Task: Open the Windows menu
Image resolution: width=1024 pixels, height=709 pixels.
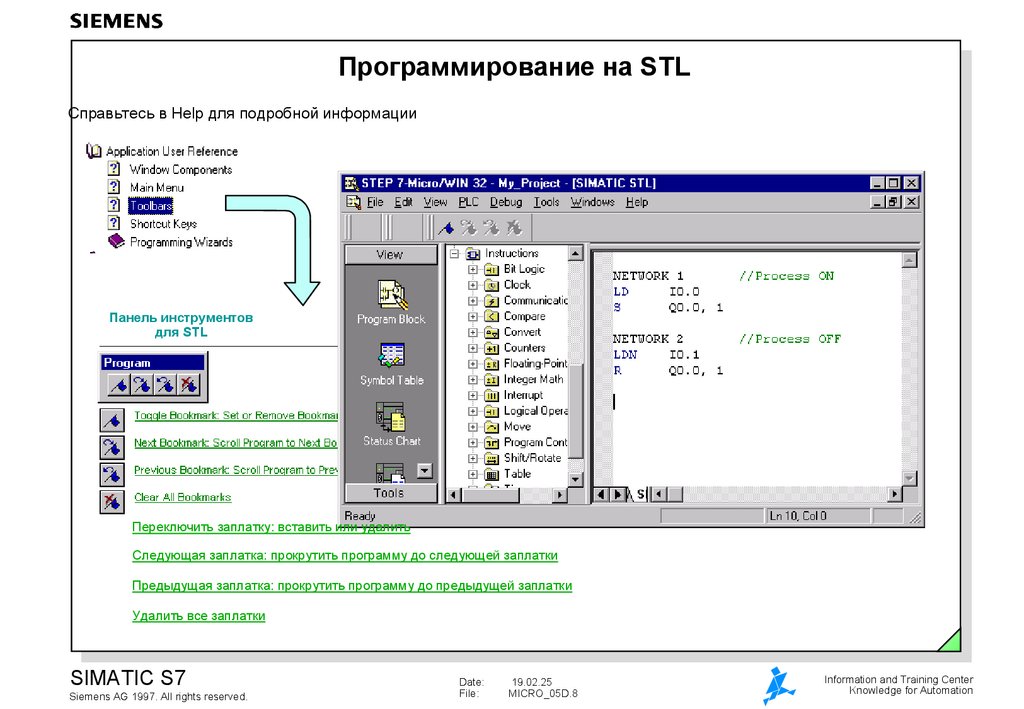Action: click(592, 202)
